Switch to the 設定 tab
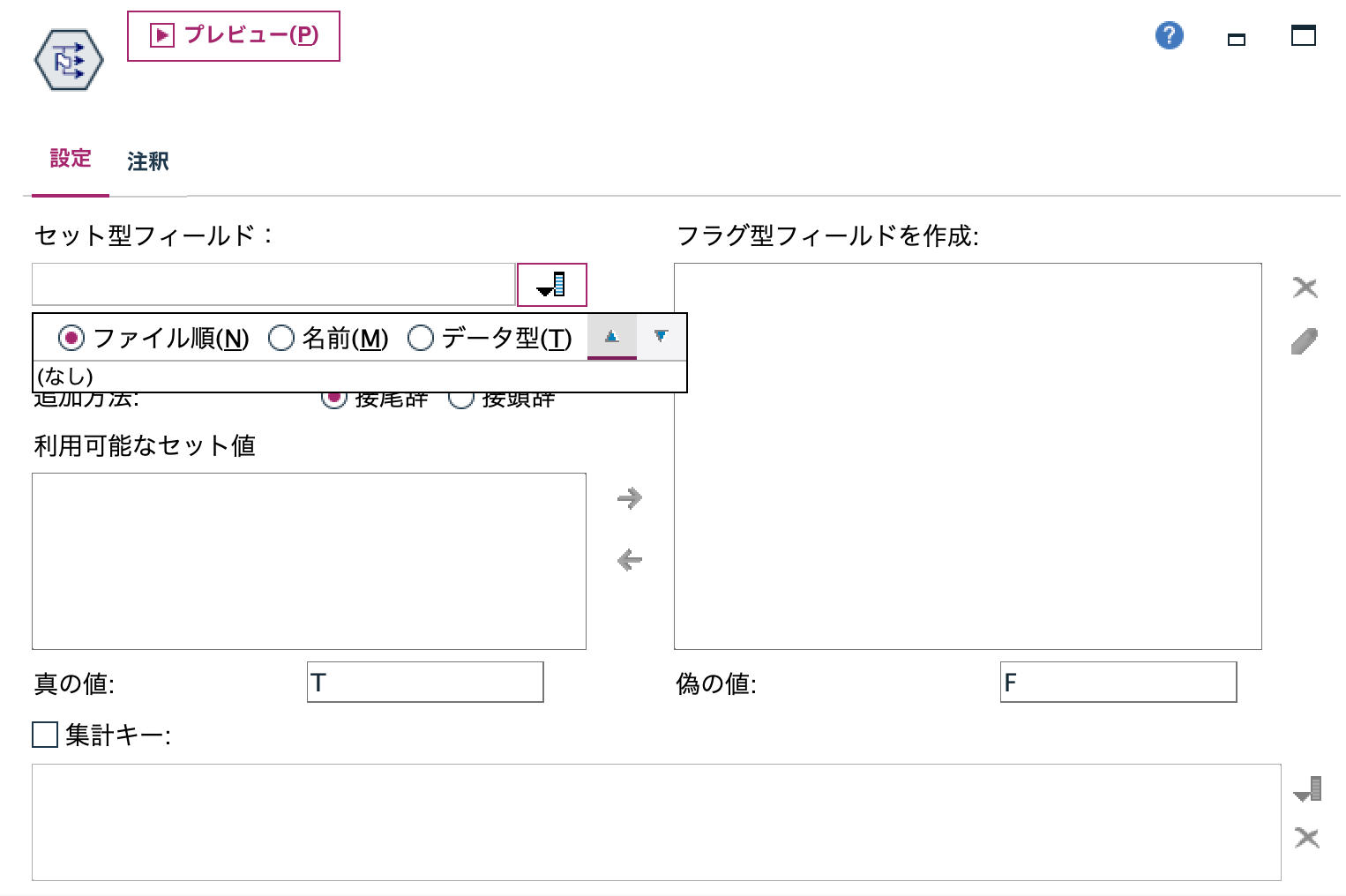 click(x=70, y=159)
